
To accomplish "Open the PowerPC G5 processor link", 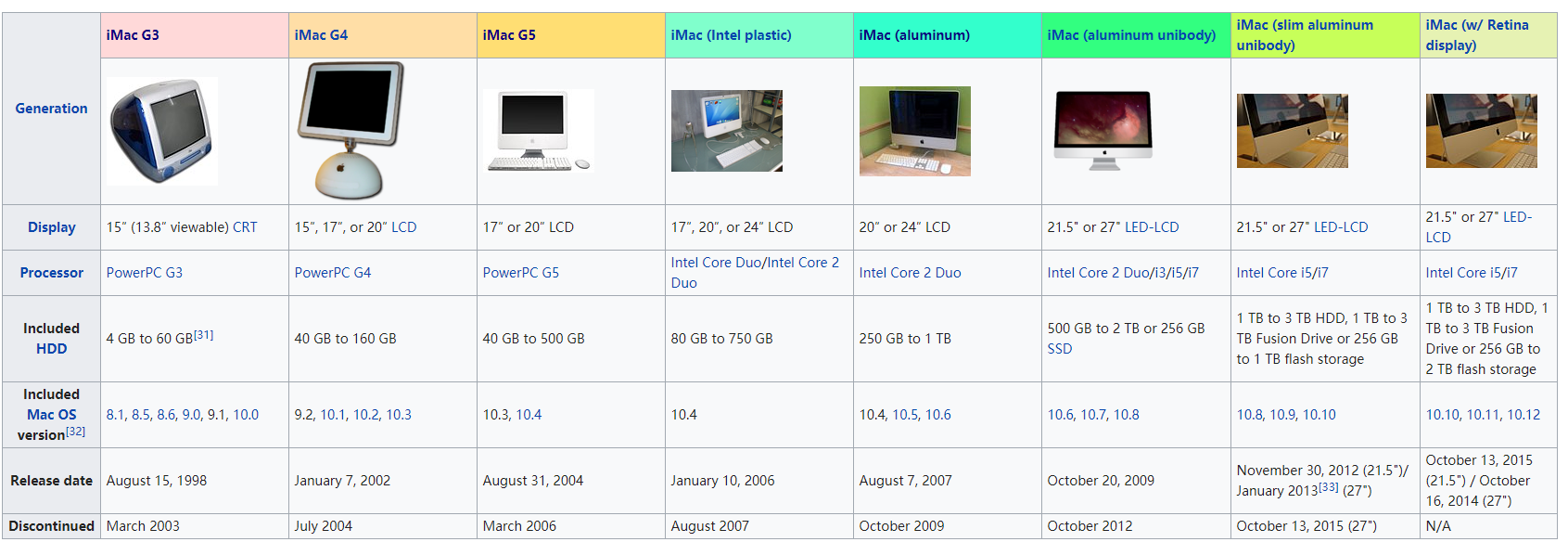I will coord(521,273).
